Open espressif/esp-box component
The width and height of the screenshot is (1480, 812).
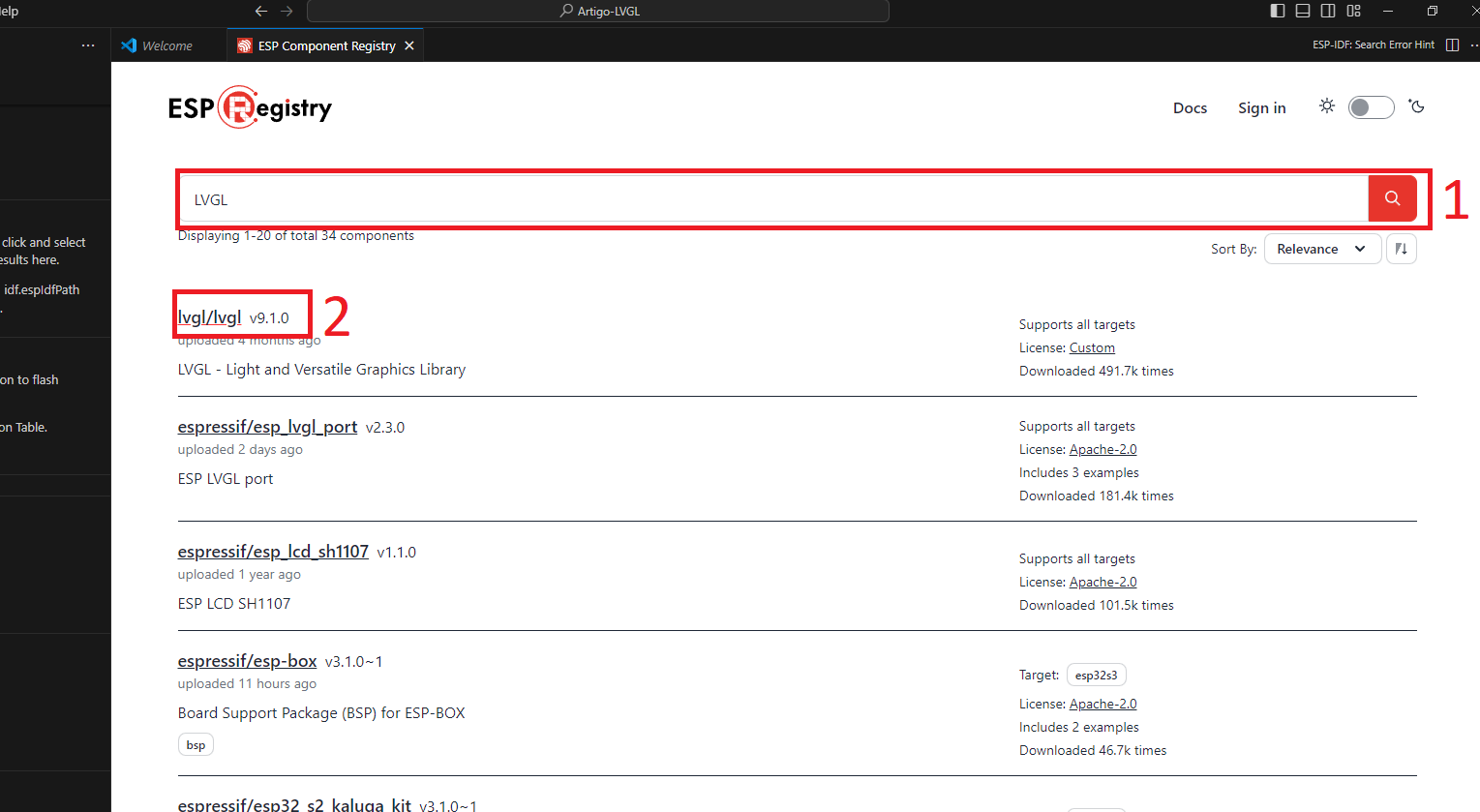pos(247,661)
